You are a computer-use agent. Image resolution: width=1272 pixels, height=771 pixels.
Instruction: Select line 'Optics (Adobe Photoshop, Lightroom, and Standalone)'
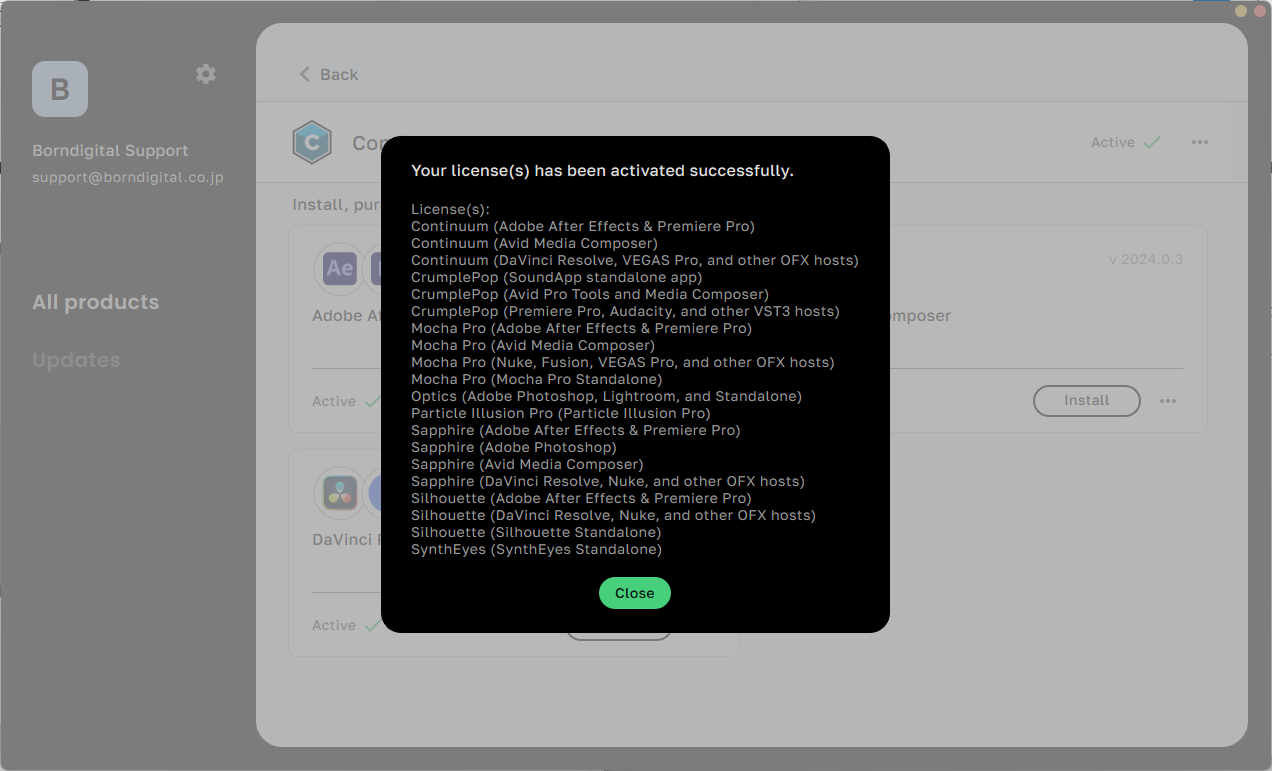tap(606, 396)
